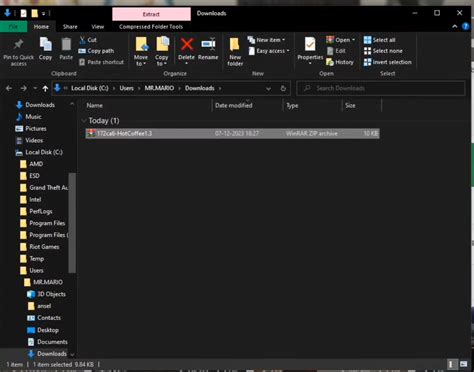Collapse the ribbon with chevron
474x372 pixels.
(455, 27)
